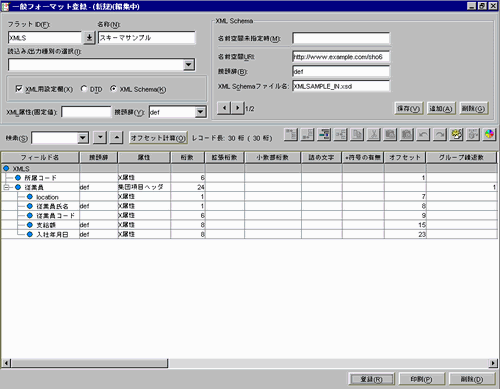Toggle the XML settings checkbox
The height and width of the screenshot is (389, 500).
coord(19,89)
